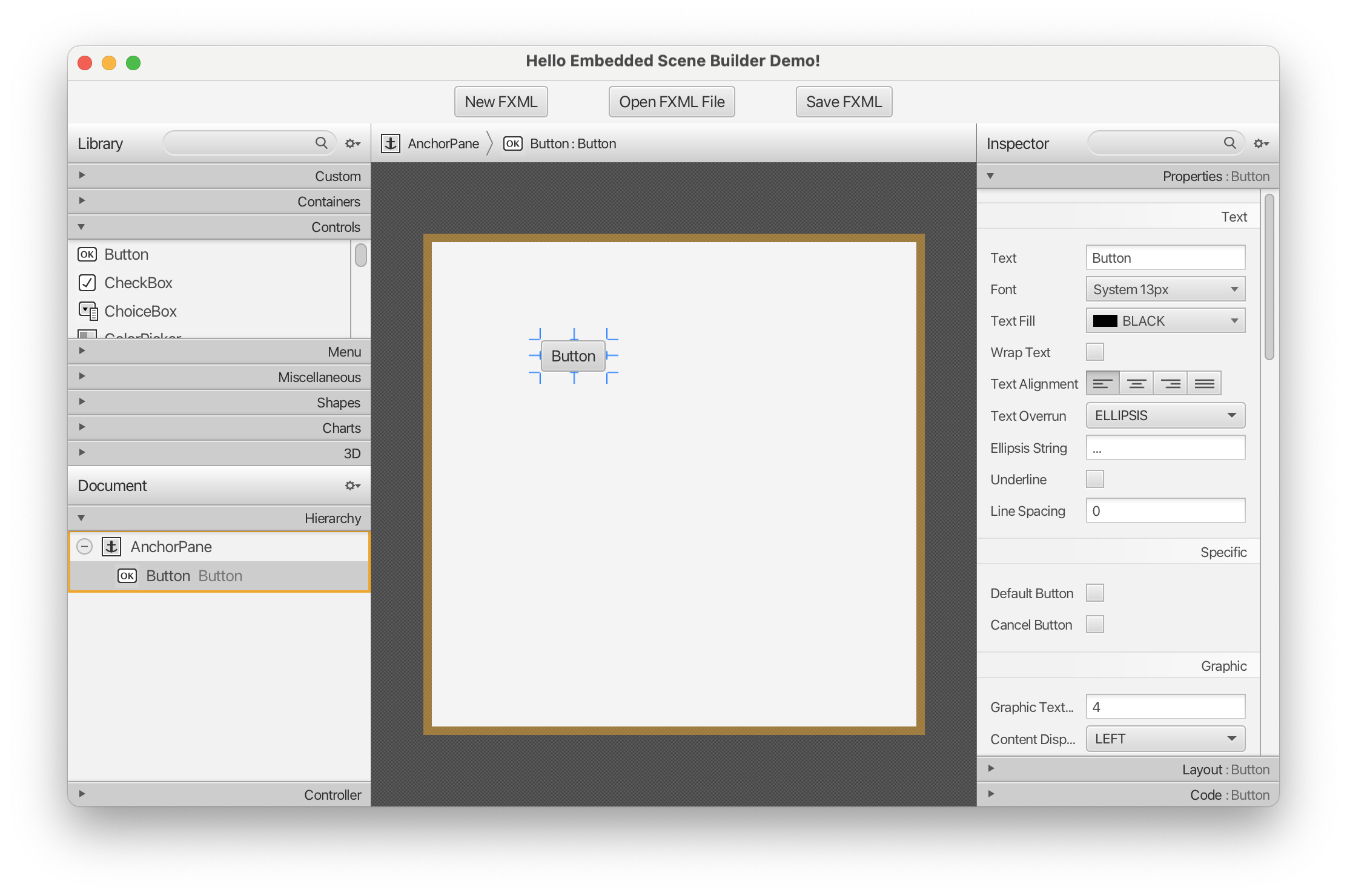
Task: Click the Library search icon
Action: tap(321, 143)
